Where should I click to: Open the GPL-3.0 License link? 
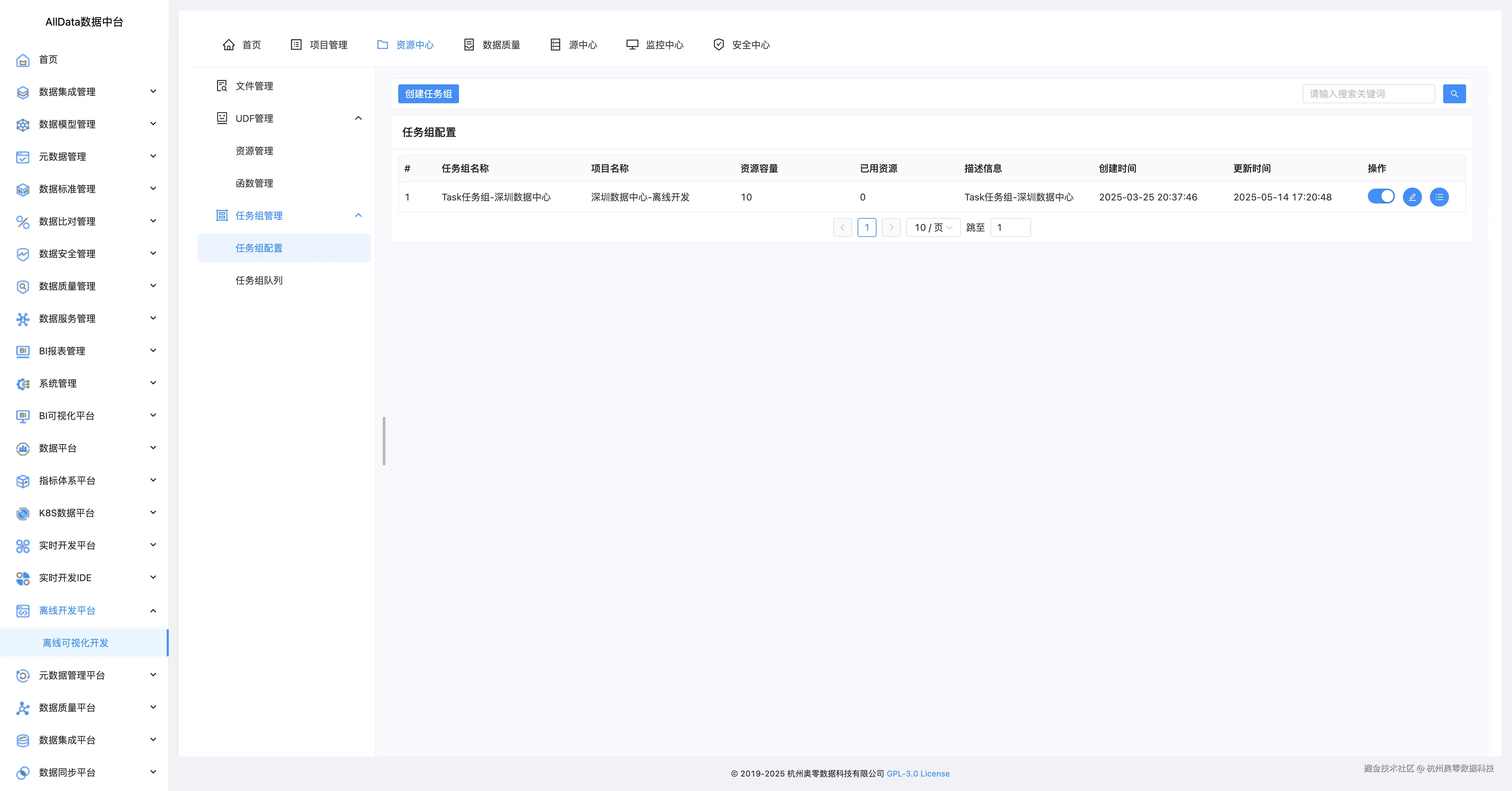coord(917,773)
